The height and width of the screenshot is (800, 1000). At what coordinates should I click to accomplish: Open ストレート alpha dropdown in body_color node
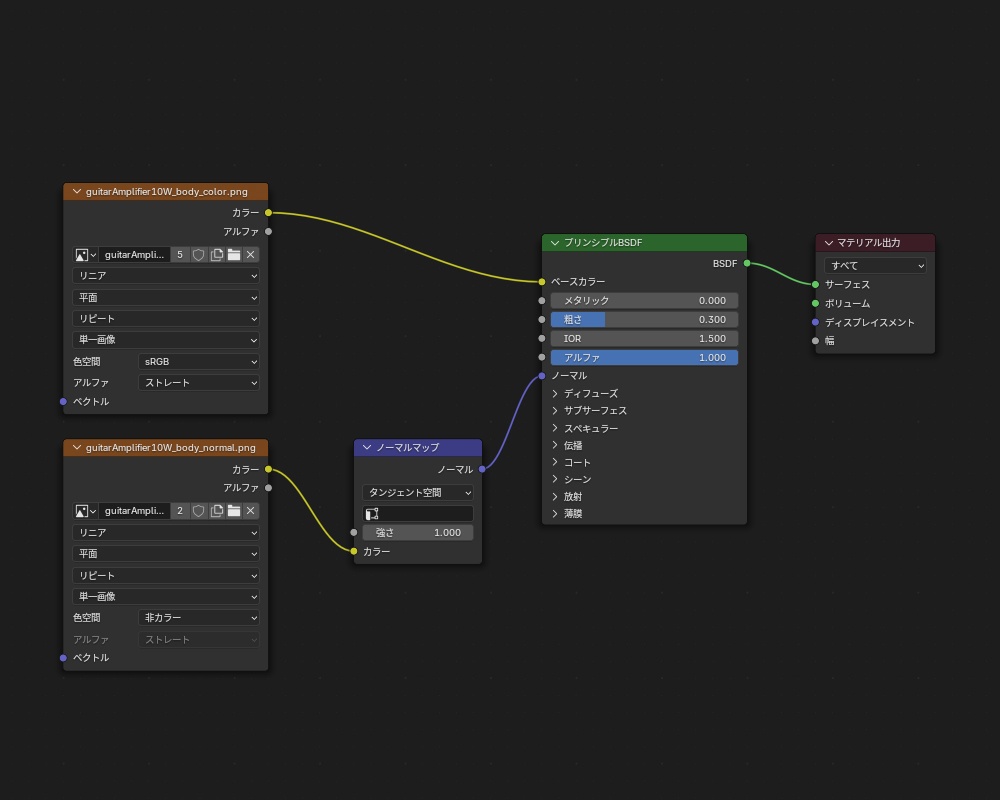(x=199, y=383)
